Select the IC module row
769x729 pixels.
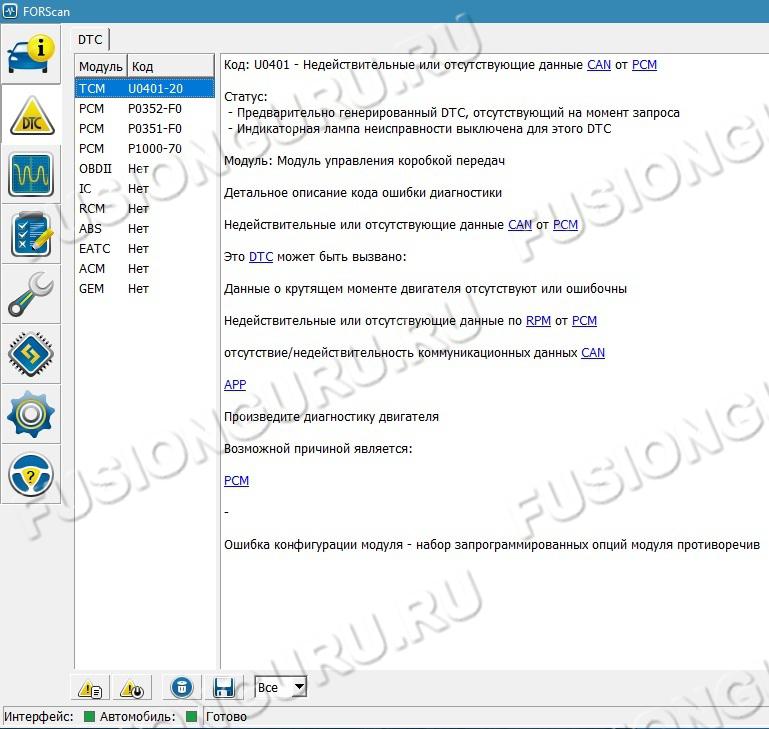click(145, 189)
